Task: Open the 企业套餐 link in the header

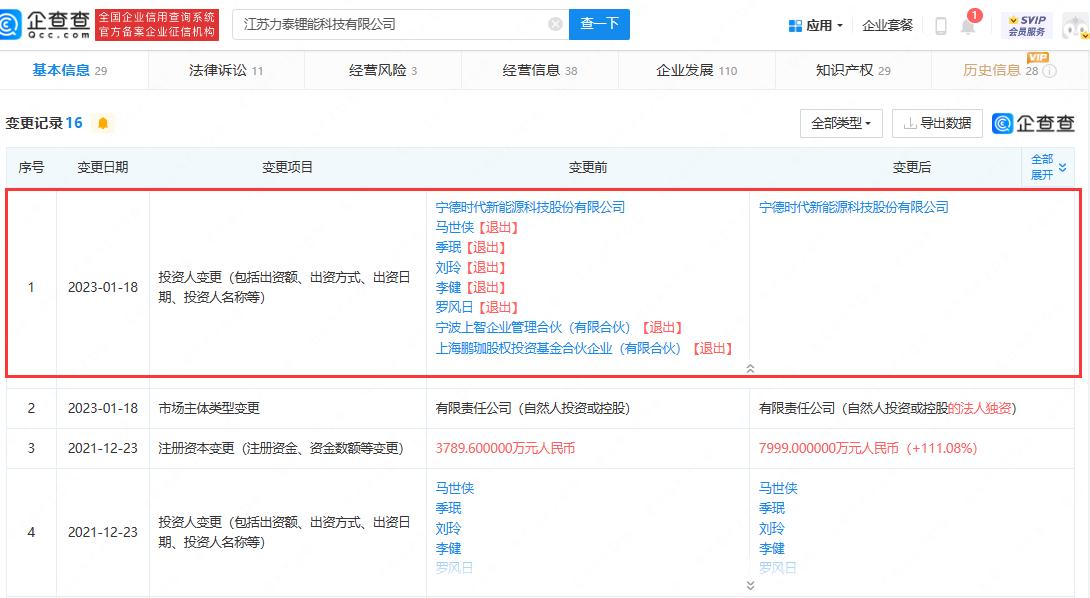Action: tap(888, 26)
